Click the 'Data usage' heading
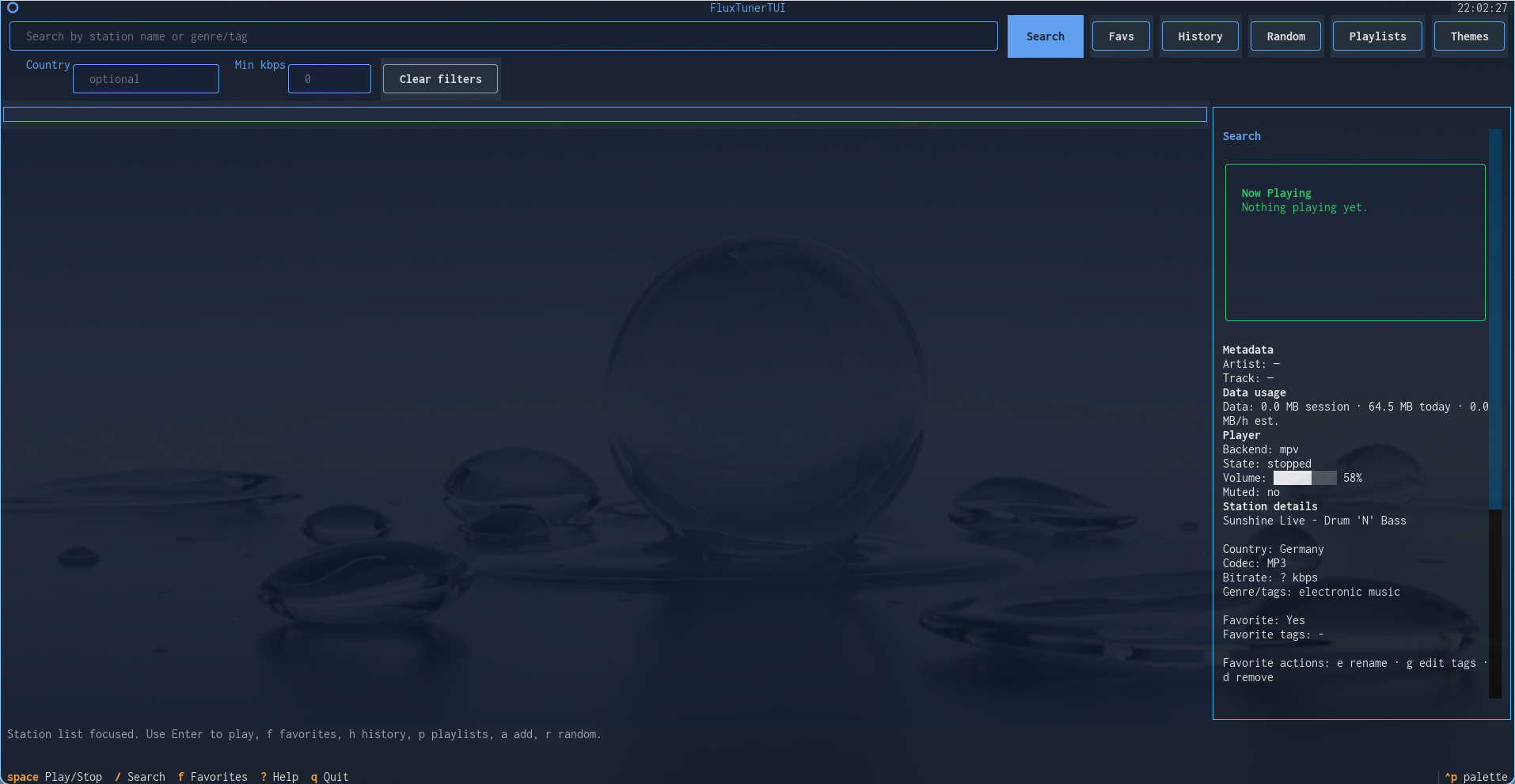 1254,392
